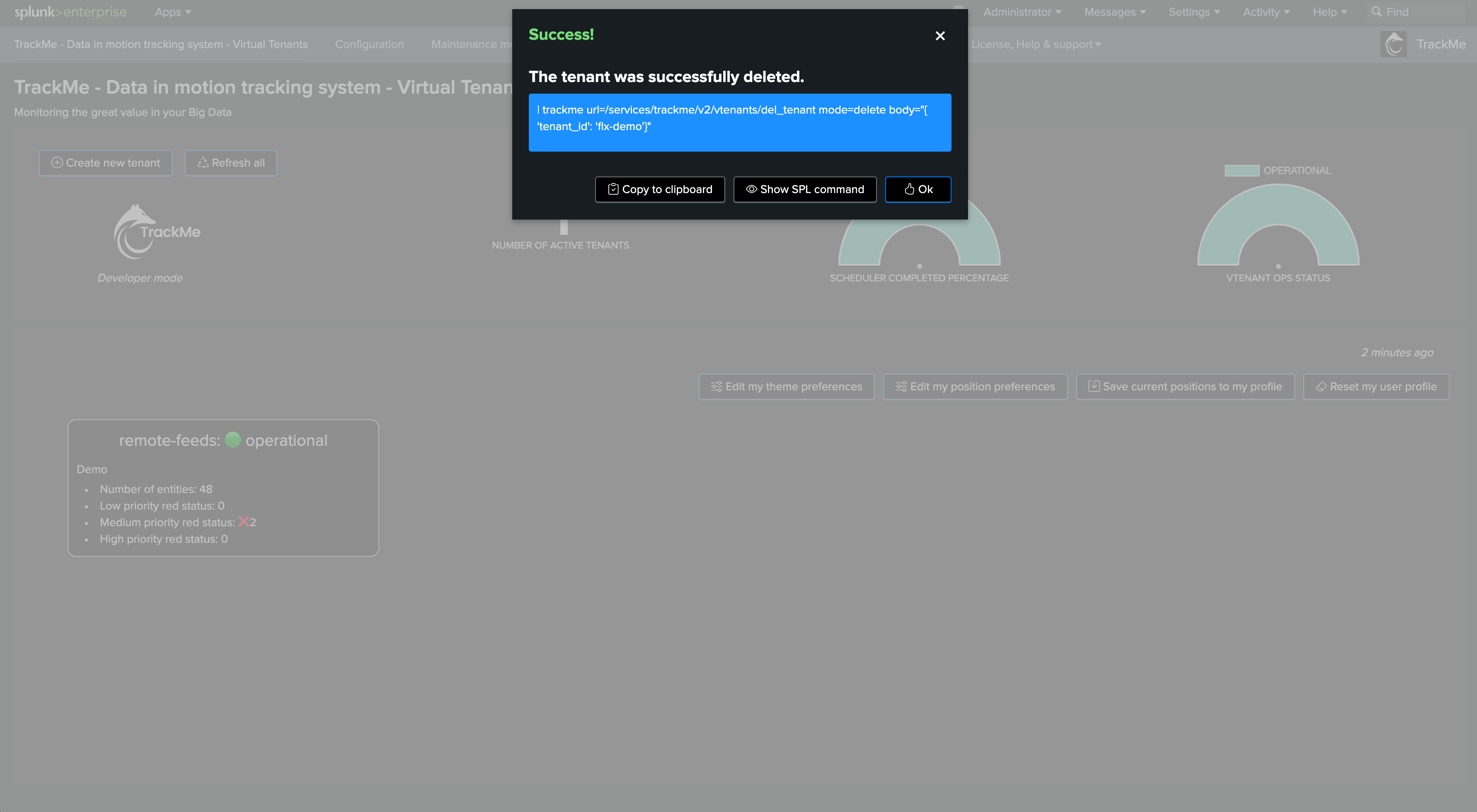Click Save current positions to my profile
Viewport: 1477px width, 812px height.
point(1185,387)
